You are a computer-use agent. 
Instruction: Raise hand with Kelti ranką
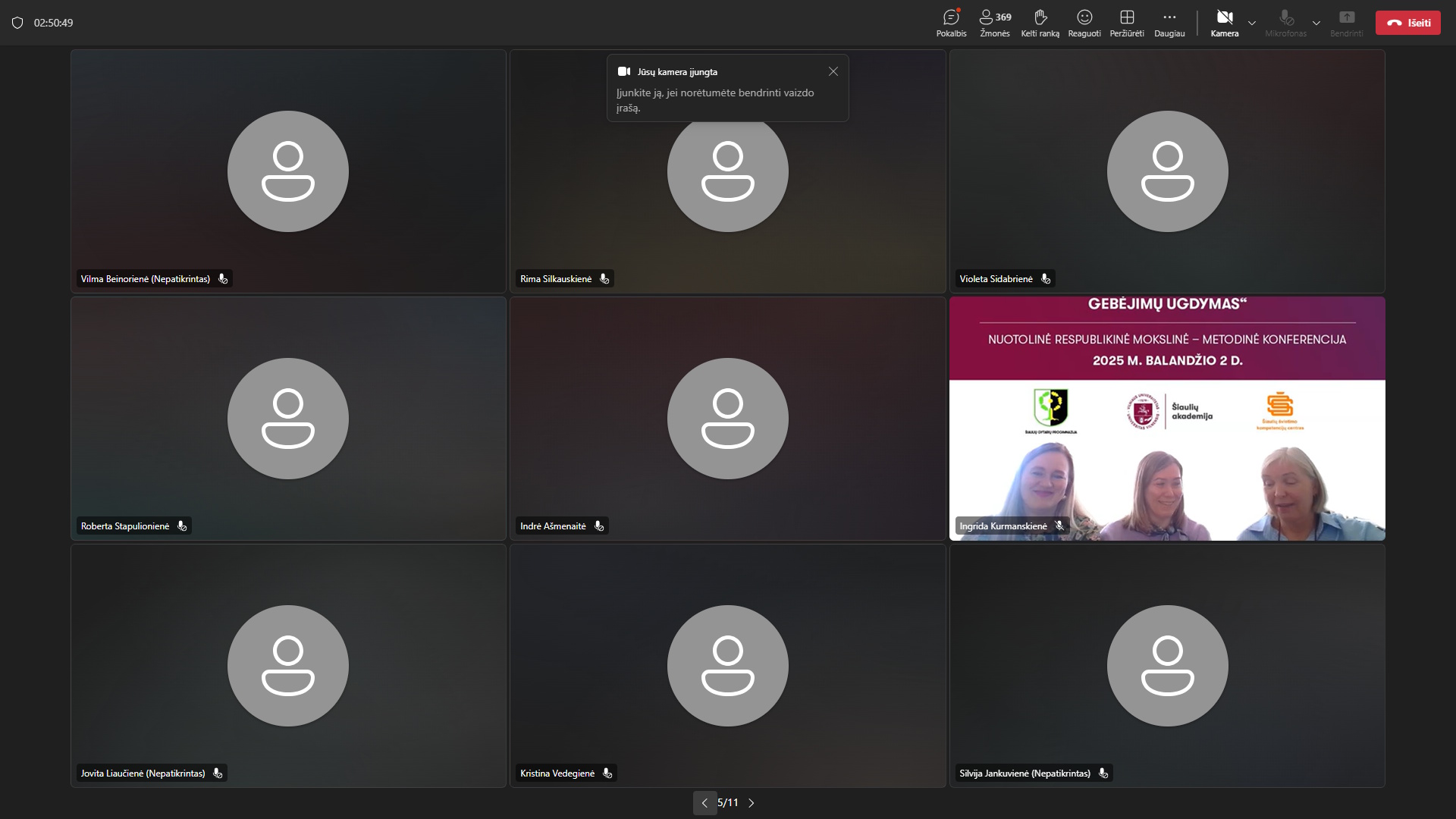(1040, 23)
